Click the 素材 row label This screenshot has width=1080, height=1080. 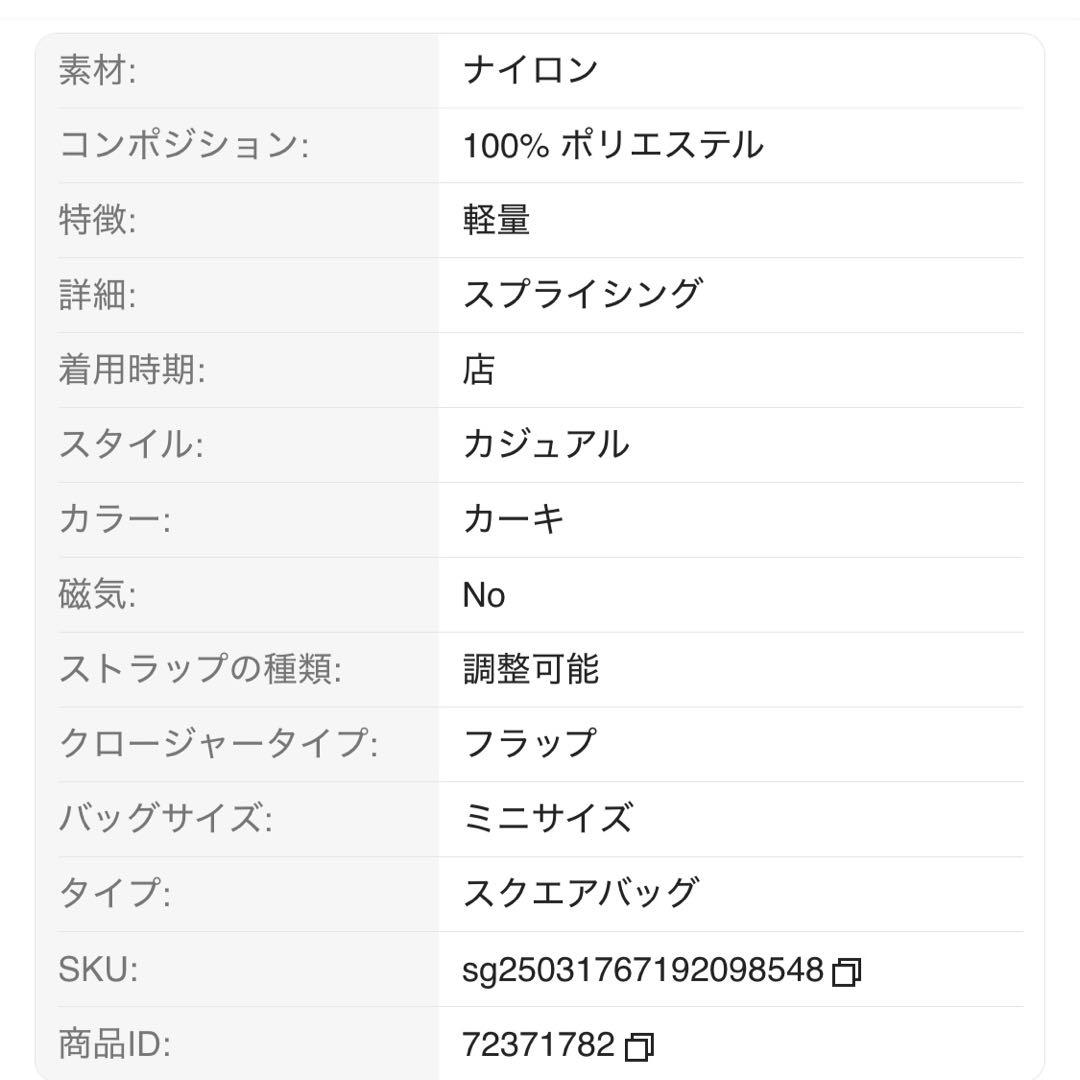pos(97,70)
